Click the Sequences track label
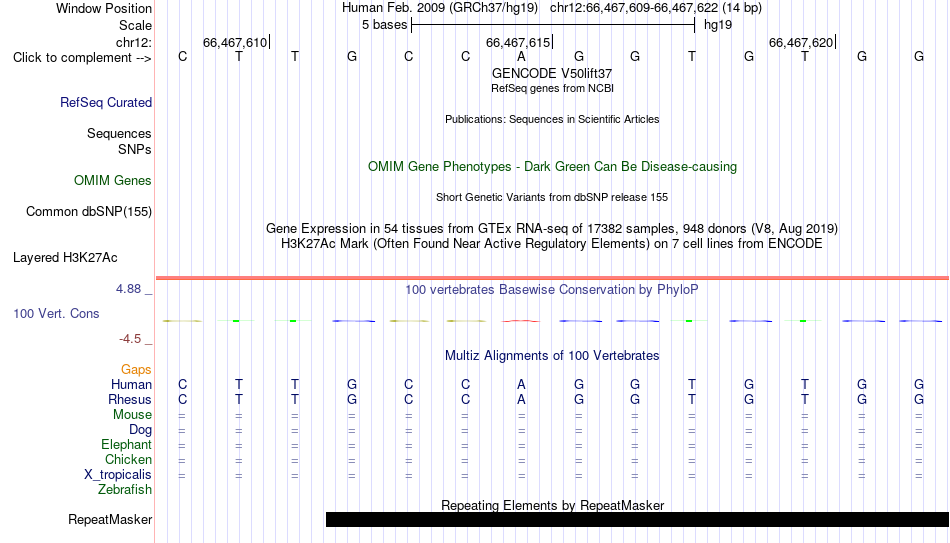The image size is (950, 543). [119, 133]
